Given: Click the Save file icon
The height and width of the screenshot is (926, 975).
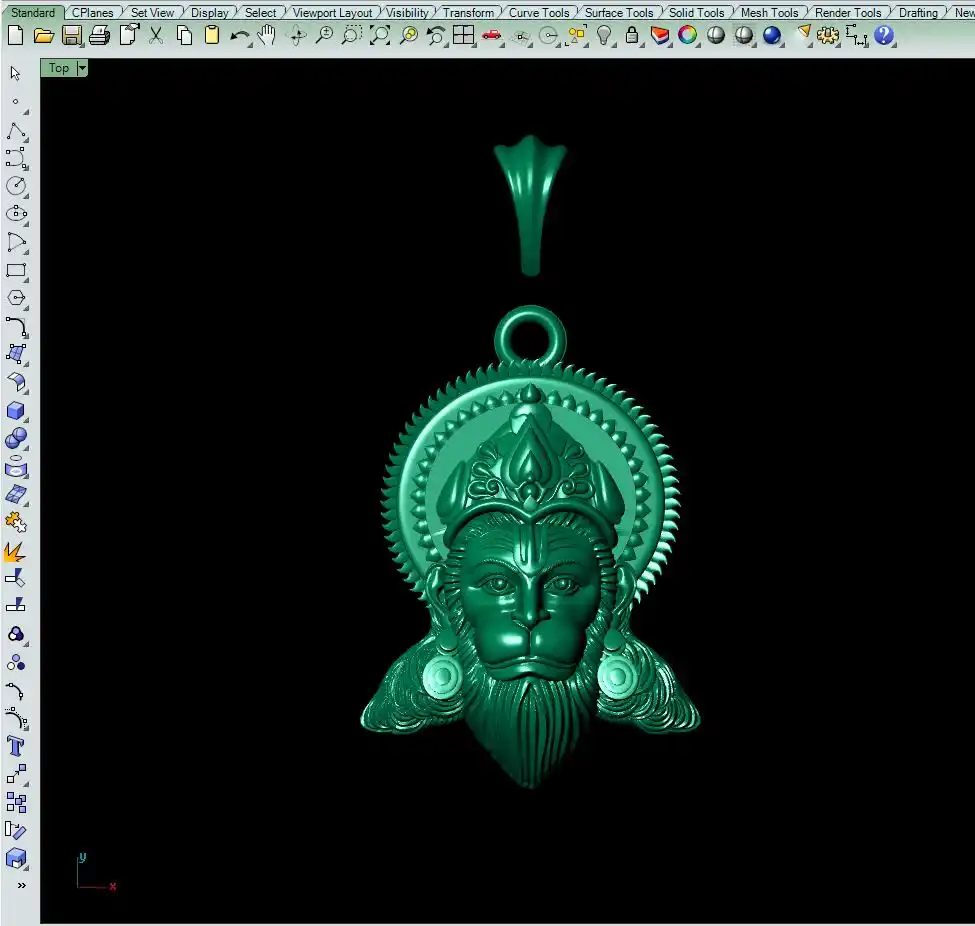Looking at the screenshot, I should 72,36.
